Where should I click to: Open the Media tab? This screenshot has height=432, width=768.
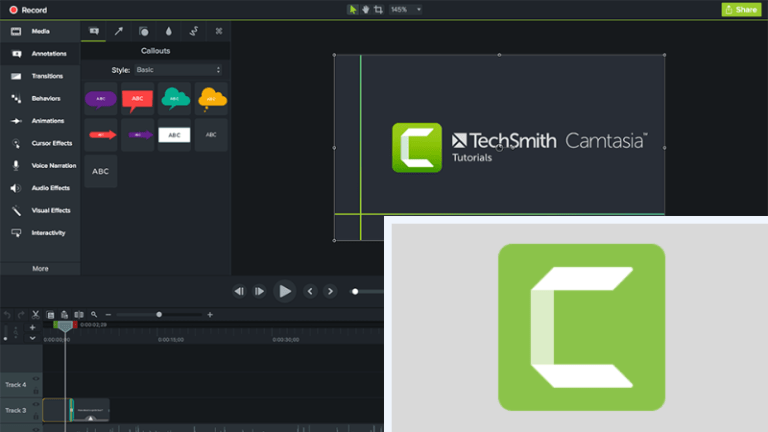click(x=40, y=31)
